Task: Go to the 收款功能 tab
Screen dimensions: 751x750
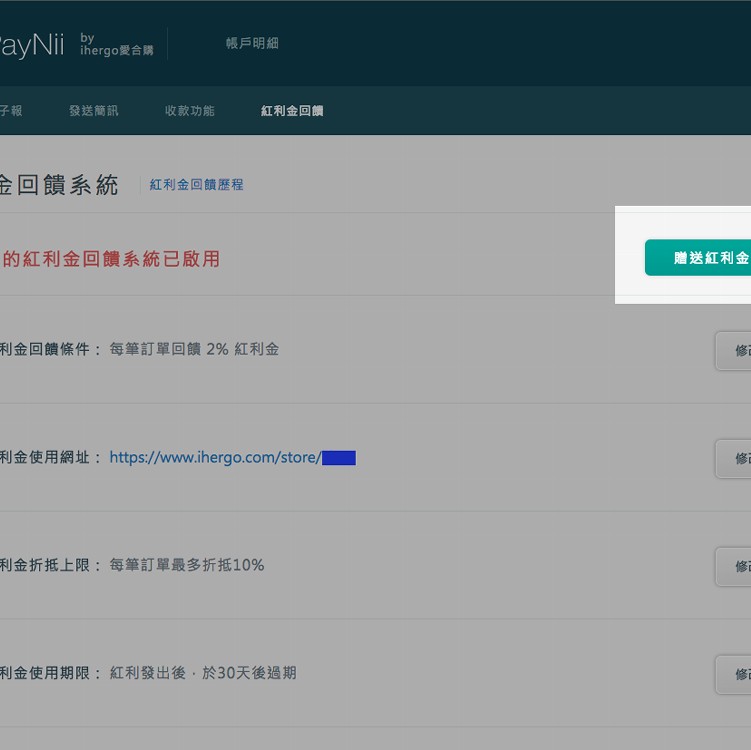Action: point(189,111)
